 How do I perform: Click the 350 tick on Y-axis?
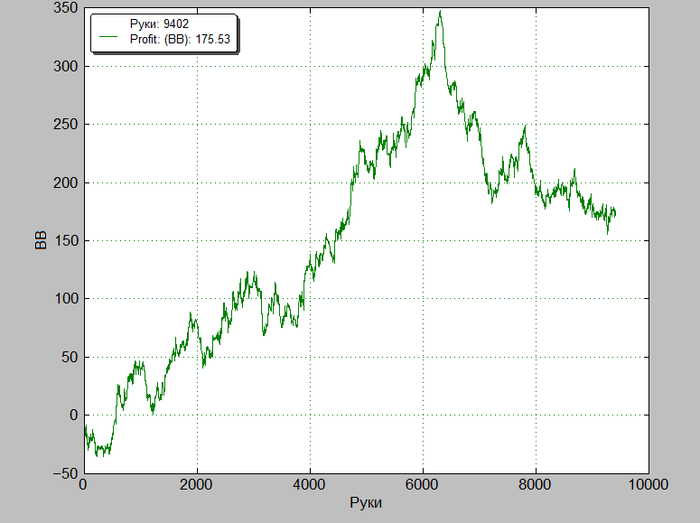(66, 8)
